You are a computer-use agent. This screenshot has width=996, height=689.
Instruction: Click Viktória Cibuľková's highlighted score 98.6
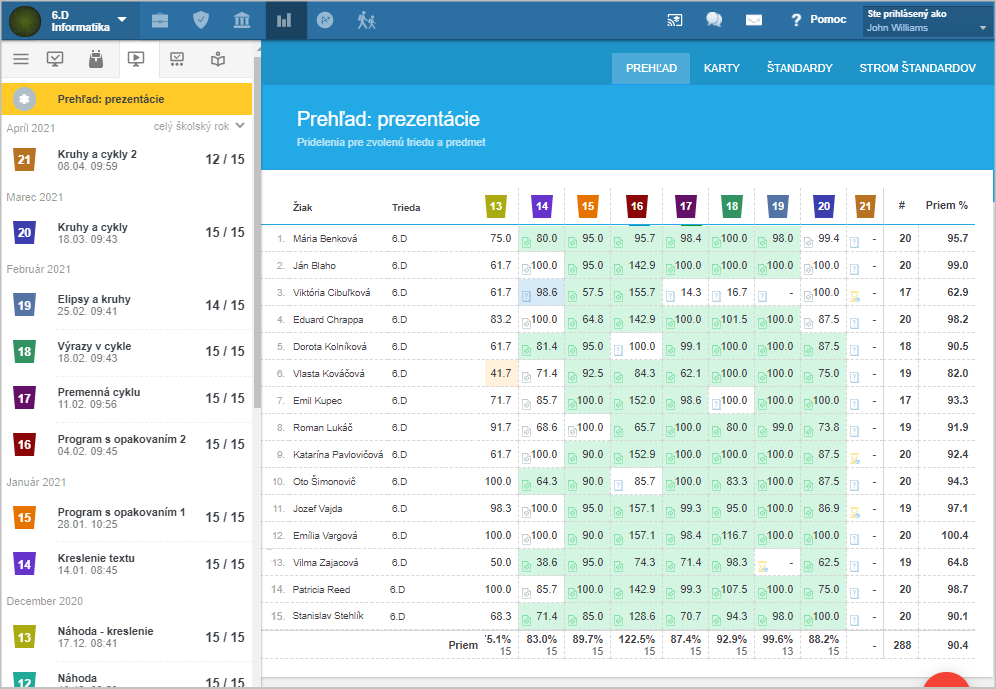(x=541, y=293)
